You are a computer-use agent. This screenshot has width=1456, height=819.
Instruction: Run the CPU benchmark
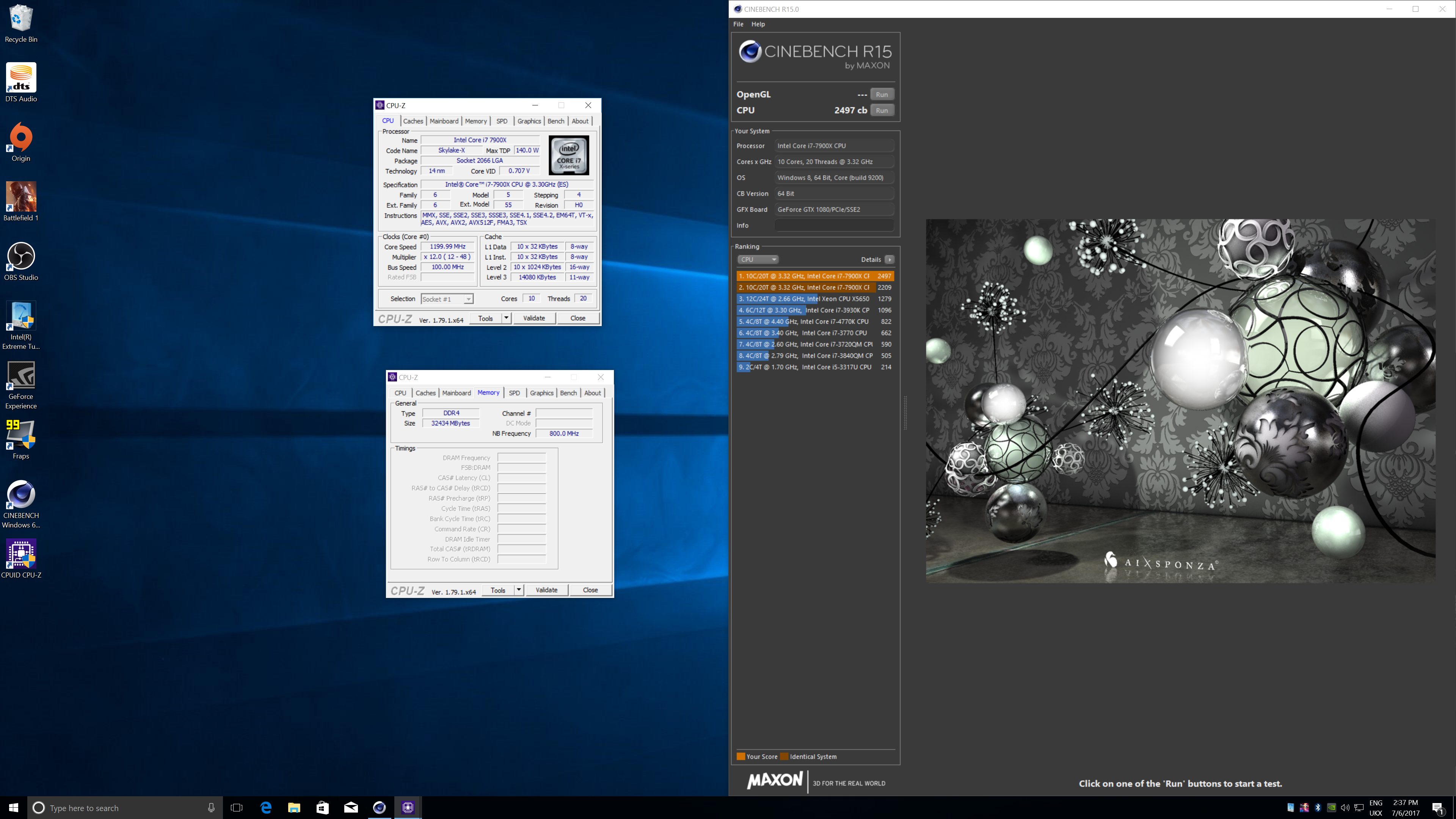point(882,110)
